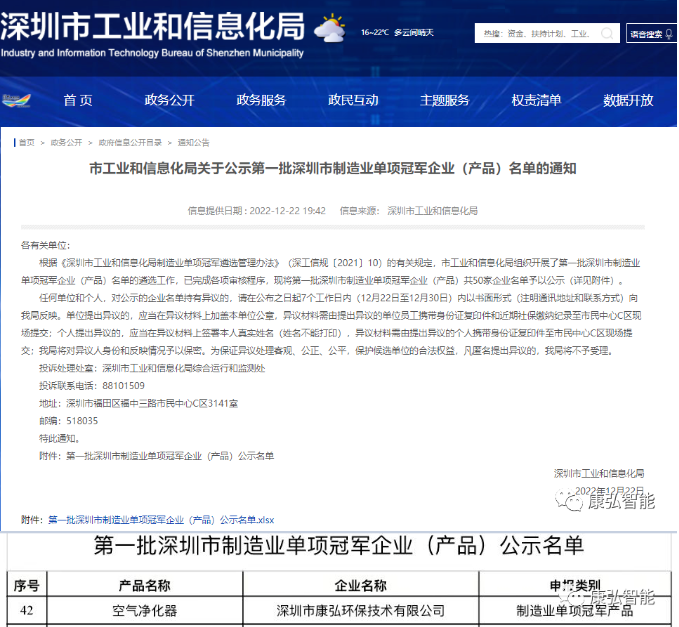Click the 投诉处理处室 line
679x627 pixels.
(x=152, y=368)
